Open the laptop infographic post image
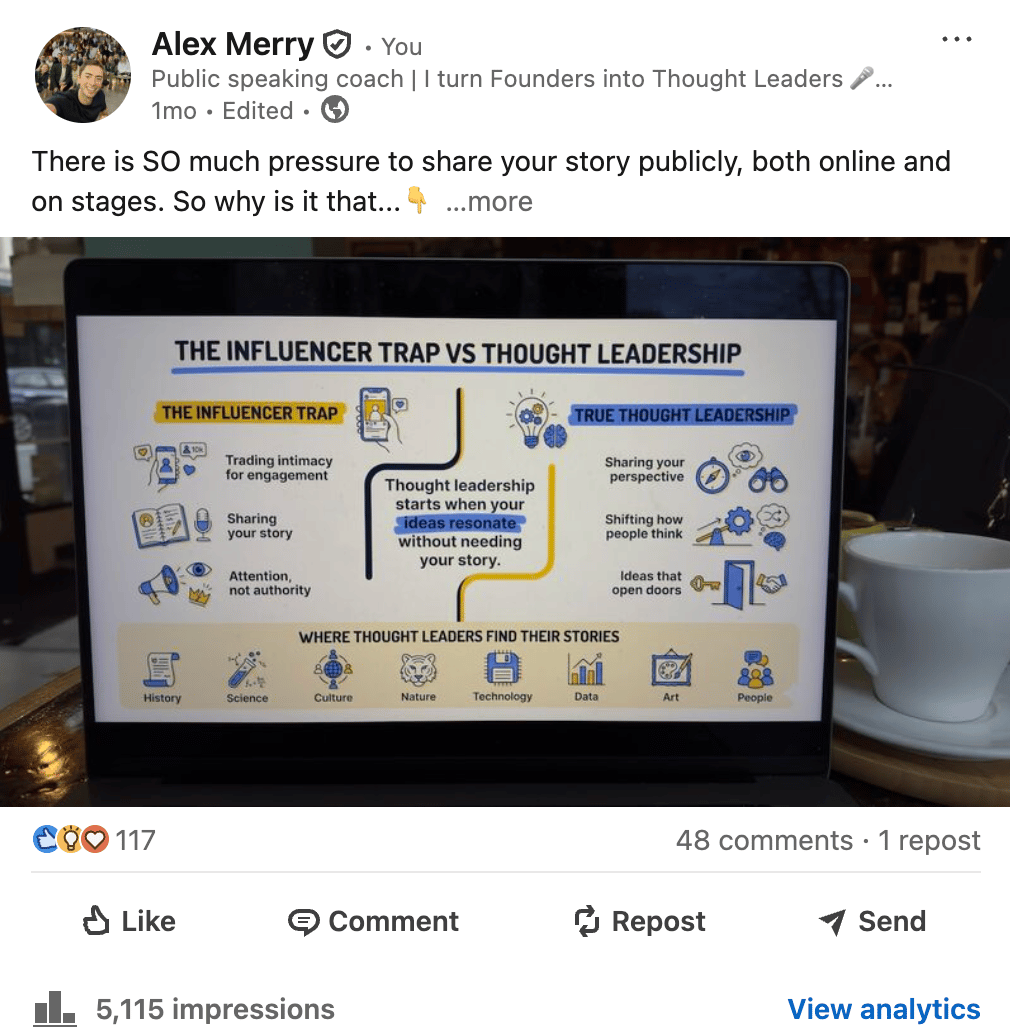The height and width of the screenshot is (1034, 1010). pyautogui.click(x=505, y=522)
